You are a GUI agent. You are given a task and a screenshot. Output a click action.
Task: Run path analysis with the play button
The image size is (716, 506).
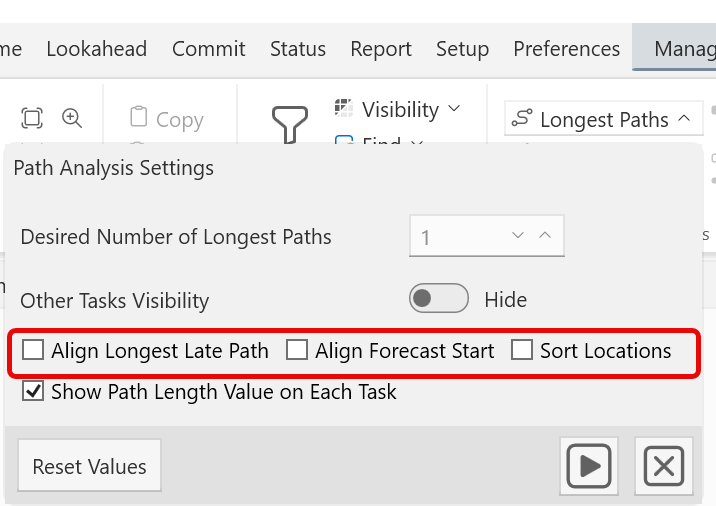pos(590,466)
